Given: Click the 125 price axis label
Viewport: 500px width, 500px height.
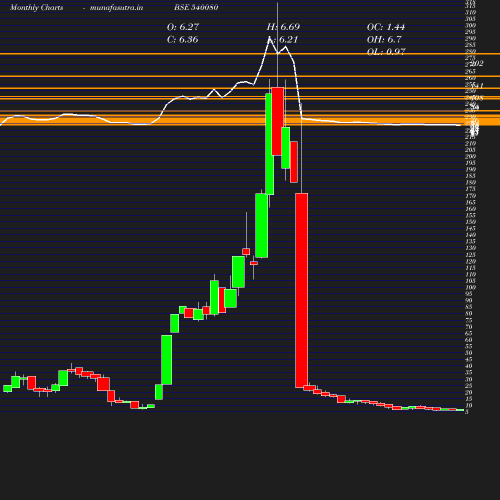Looking at the screenshot, I should pos(470,255).
